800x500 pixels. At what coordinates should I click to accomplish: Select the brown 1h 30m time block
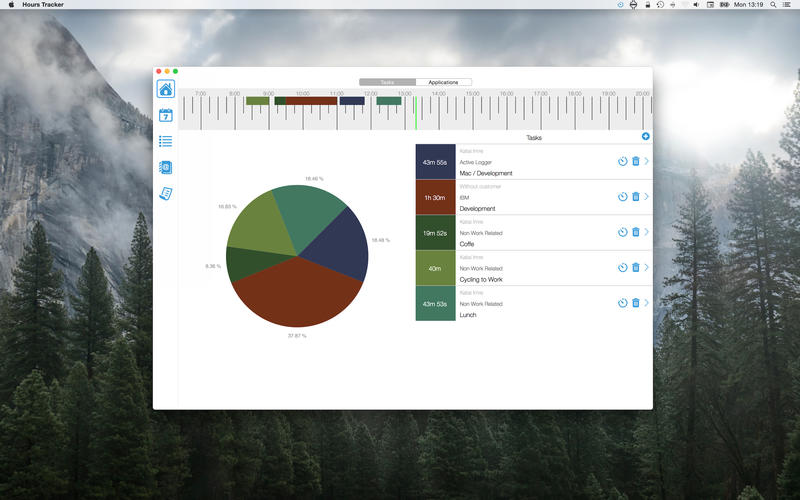(435, 197)
